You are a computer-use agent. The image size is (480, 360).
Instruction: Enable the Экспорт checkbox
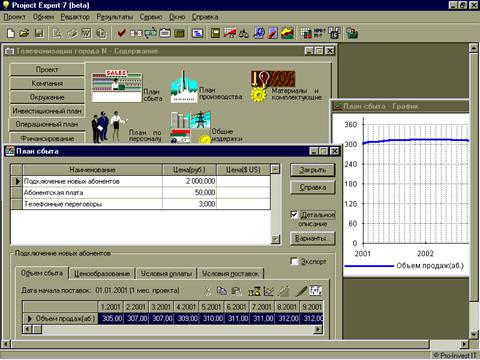click(294, 262)
